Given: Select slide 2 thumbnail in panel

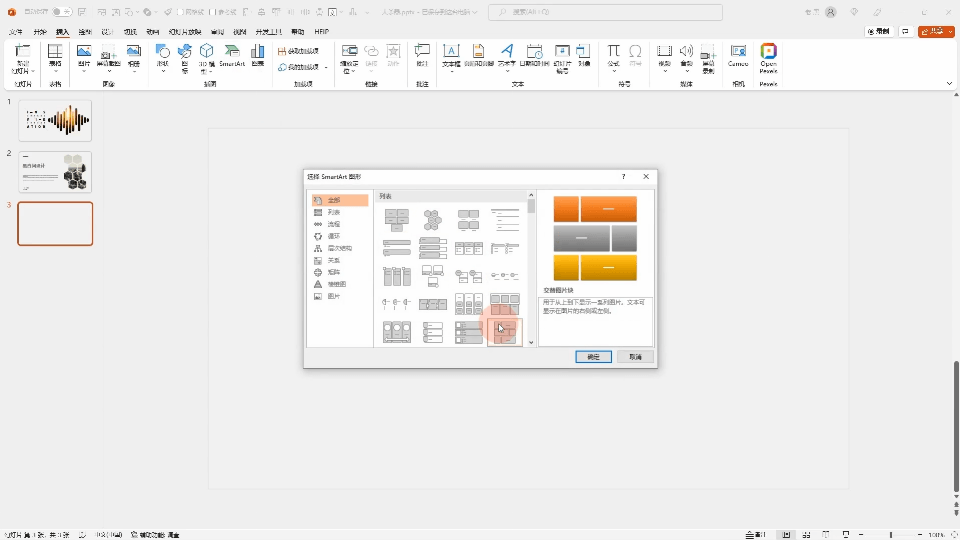Looking at the screenshot, I should [55, 172].
